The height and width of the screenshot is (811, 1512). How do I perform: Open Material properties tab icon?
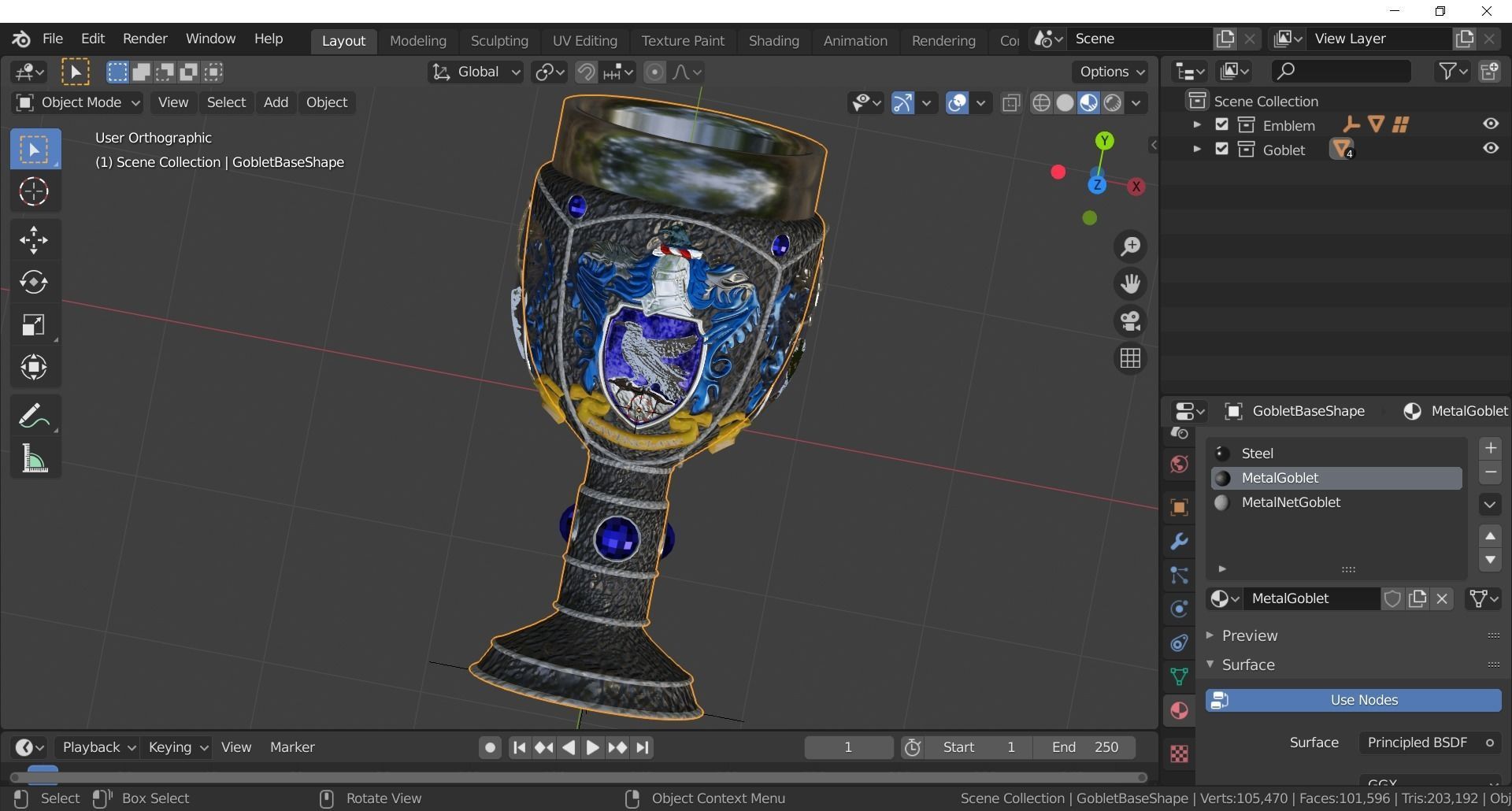[x=1179, y=711]
